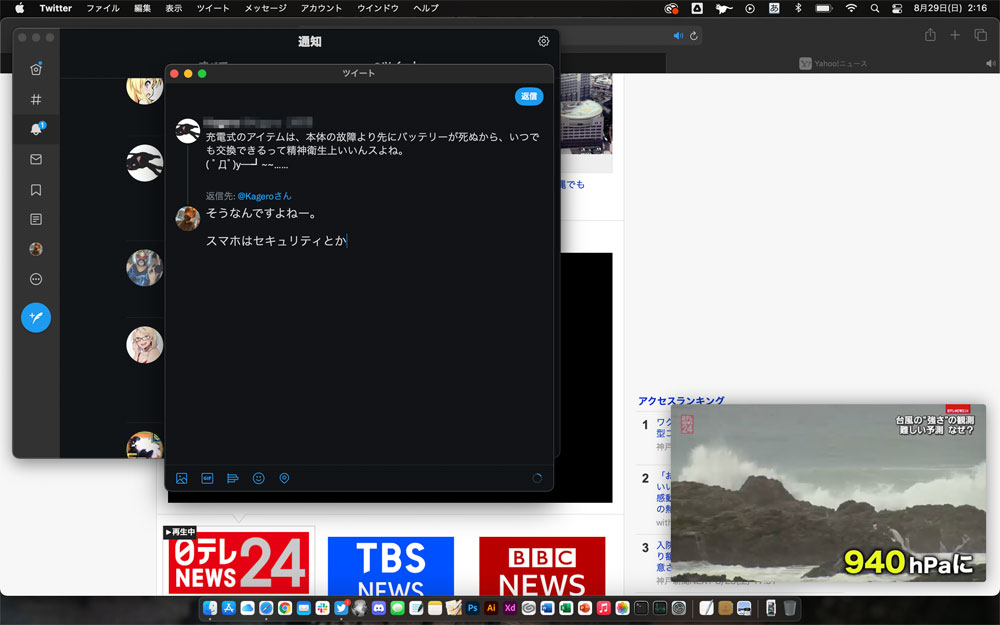Open Explore hashtag icon in Twitter sidebar
This screenshot has width=1000, height=625.
(36, 99)
